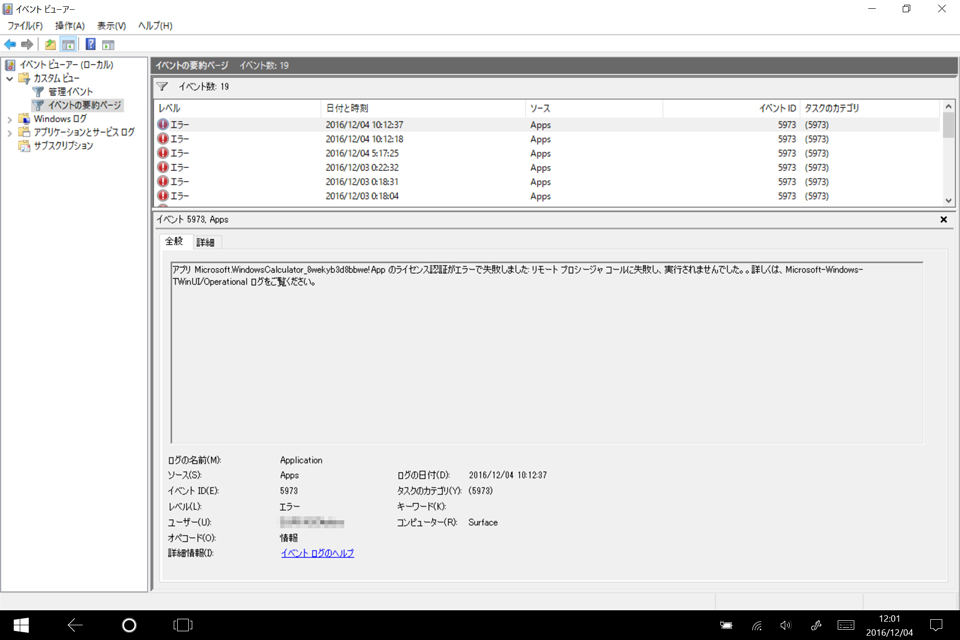The width and height of the screenshot is (960, 640).
Task: Sort by the 日付と時刻 column header
Action: point(422,108)
